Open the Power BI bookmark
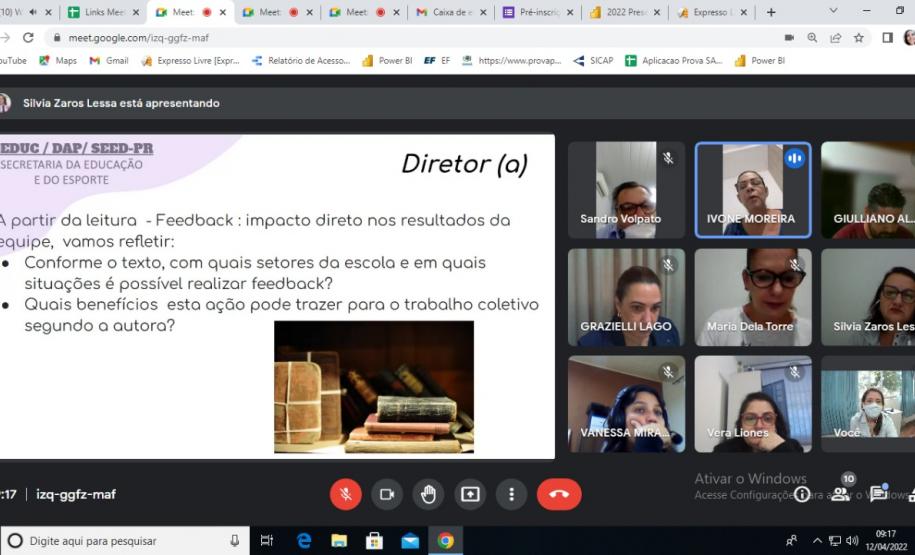 387,61
